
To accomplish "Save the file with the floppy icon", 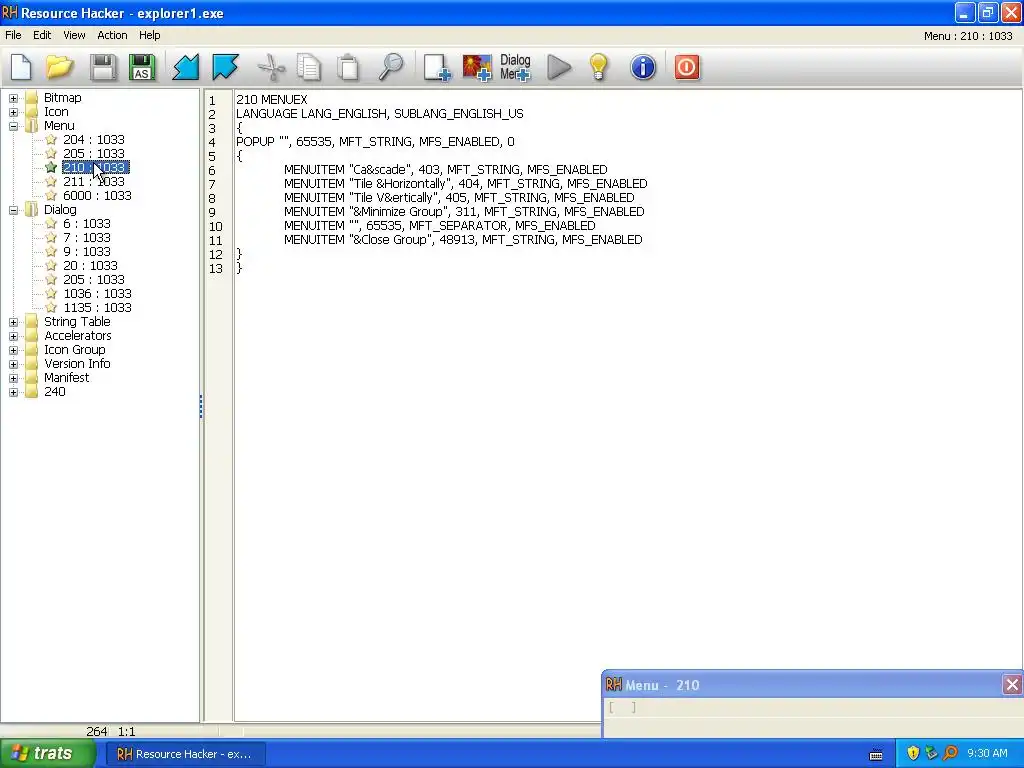I will tap(103, 67).
